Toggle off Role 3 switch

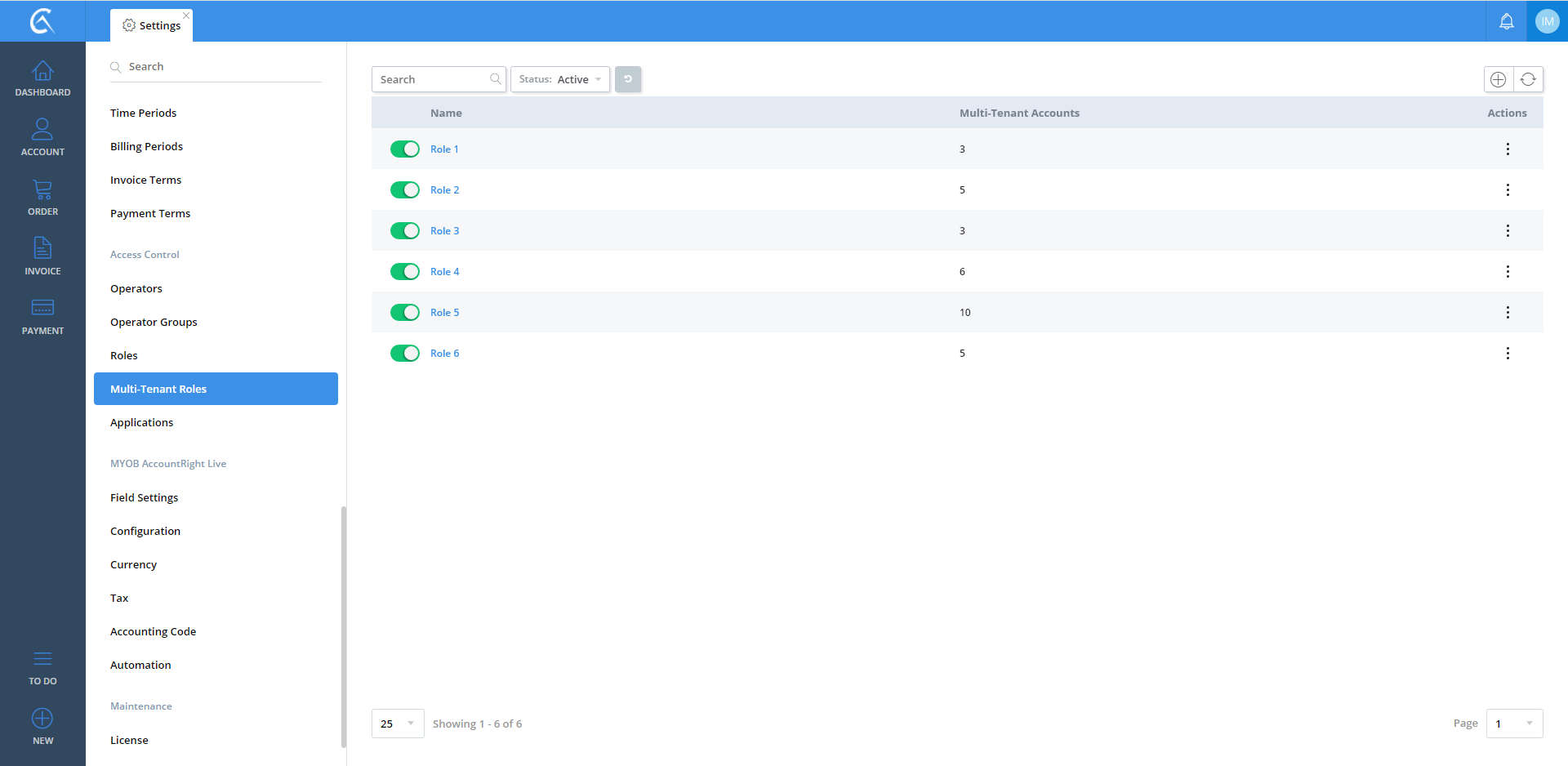click(404, 230)
